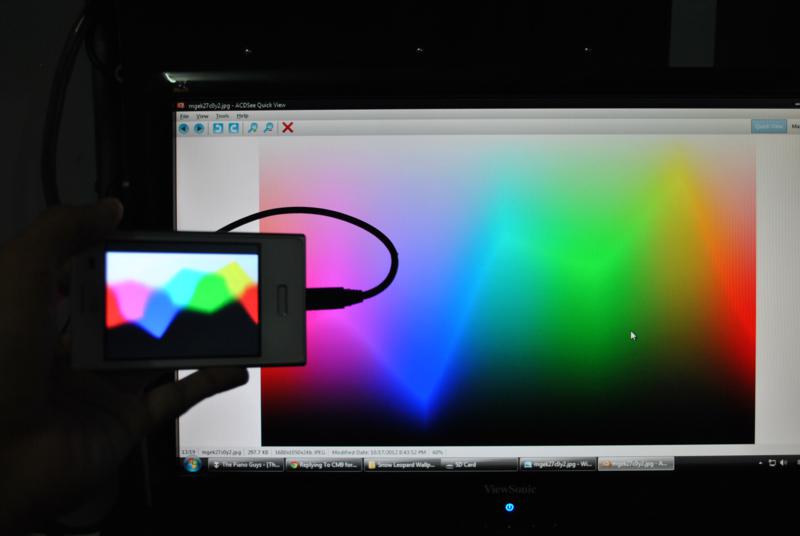800x536 pixels.
Task: Click the 13/19 image counter in status bar
Action: click(188, 452)
